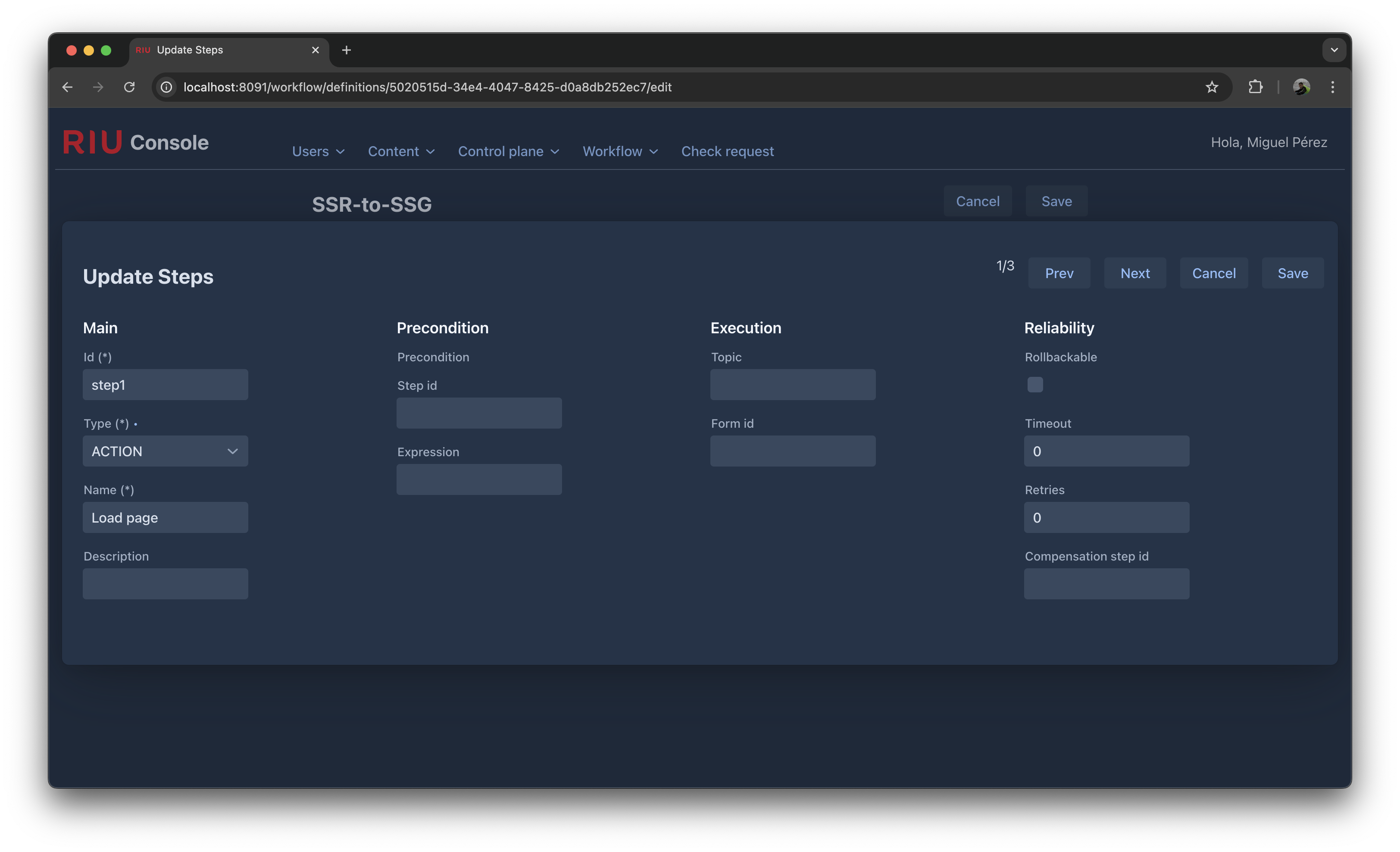Expand the Workflow menu

pyautogui.click(x=620, y=151)
